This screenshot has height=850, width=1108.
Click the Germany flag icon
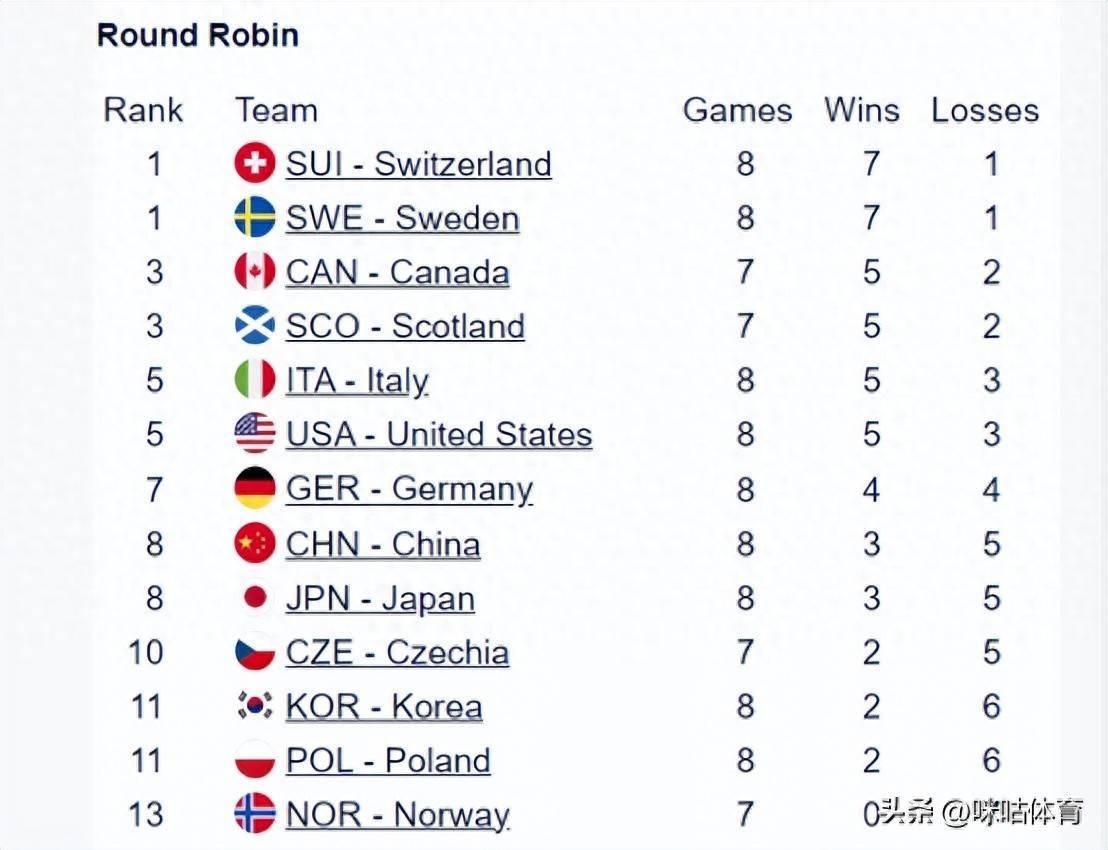click(x=255, y=489)
